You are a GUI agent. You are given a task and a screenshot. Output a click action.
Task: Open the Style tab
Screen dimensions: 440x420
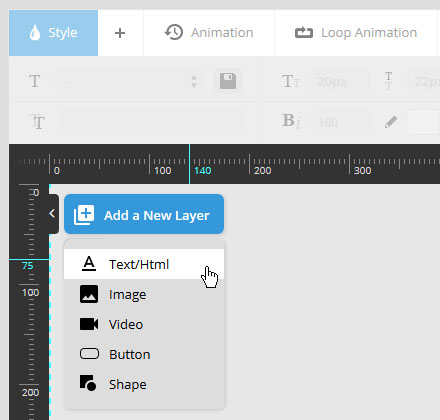tap(53, 33)
